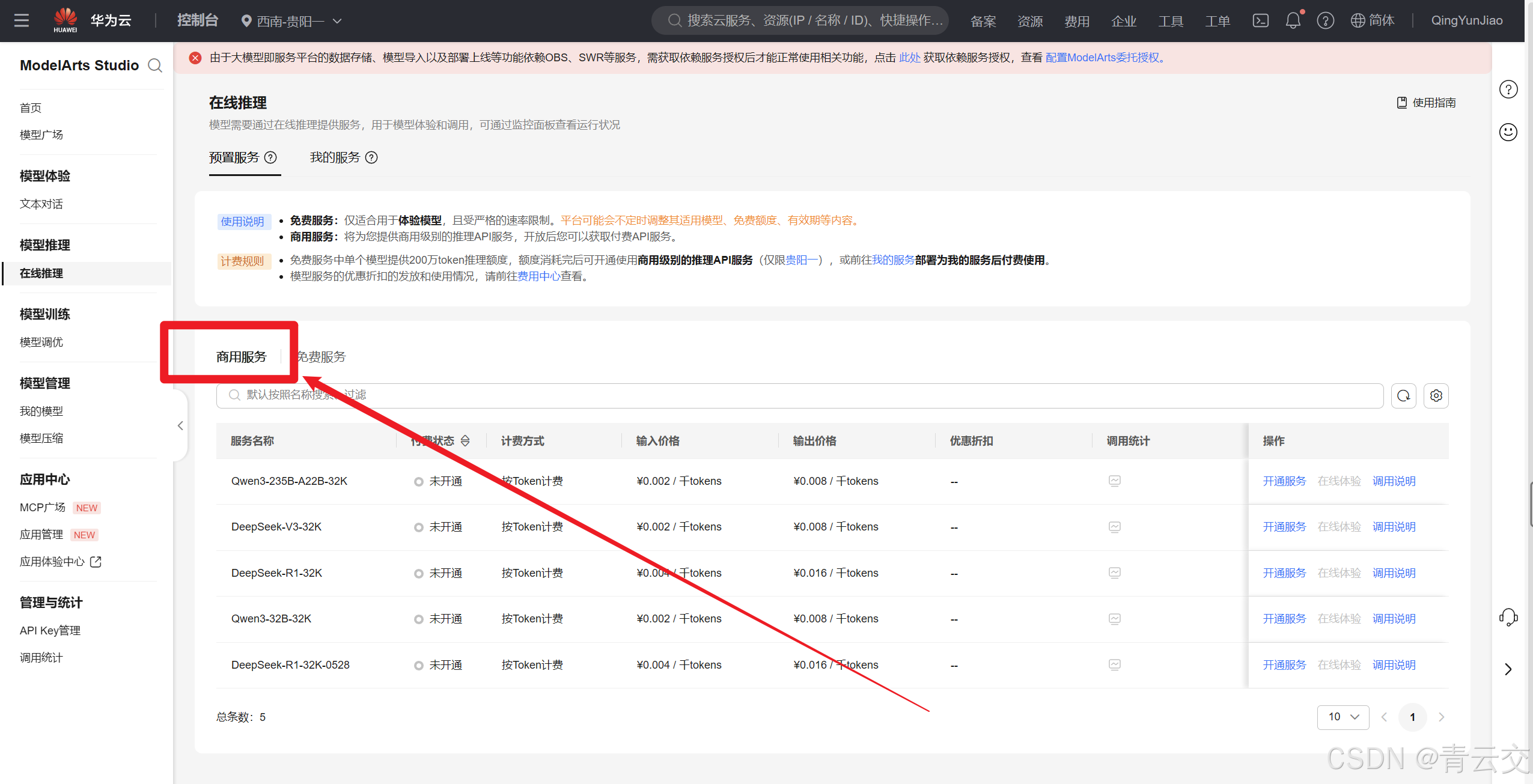
Task: View call stats for Qwen3-235B-A22B-32K
Action: pos(1114,481)
